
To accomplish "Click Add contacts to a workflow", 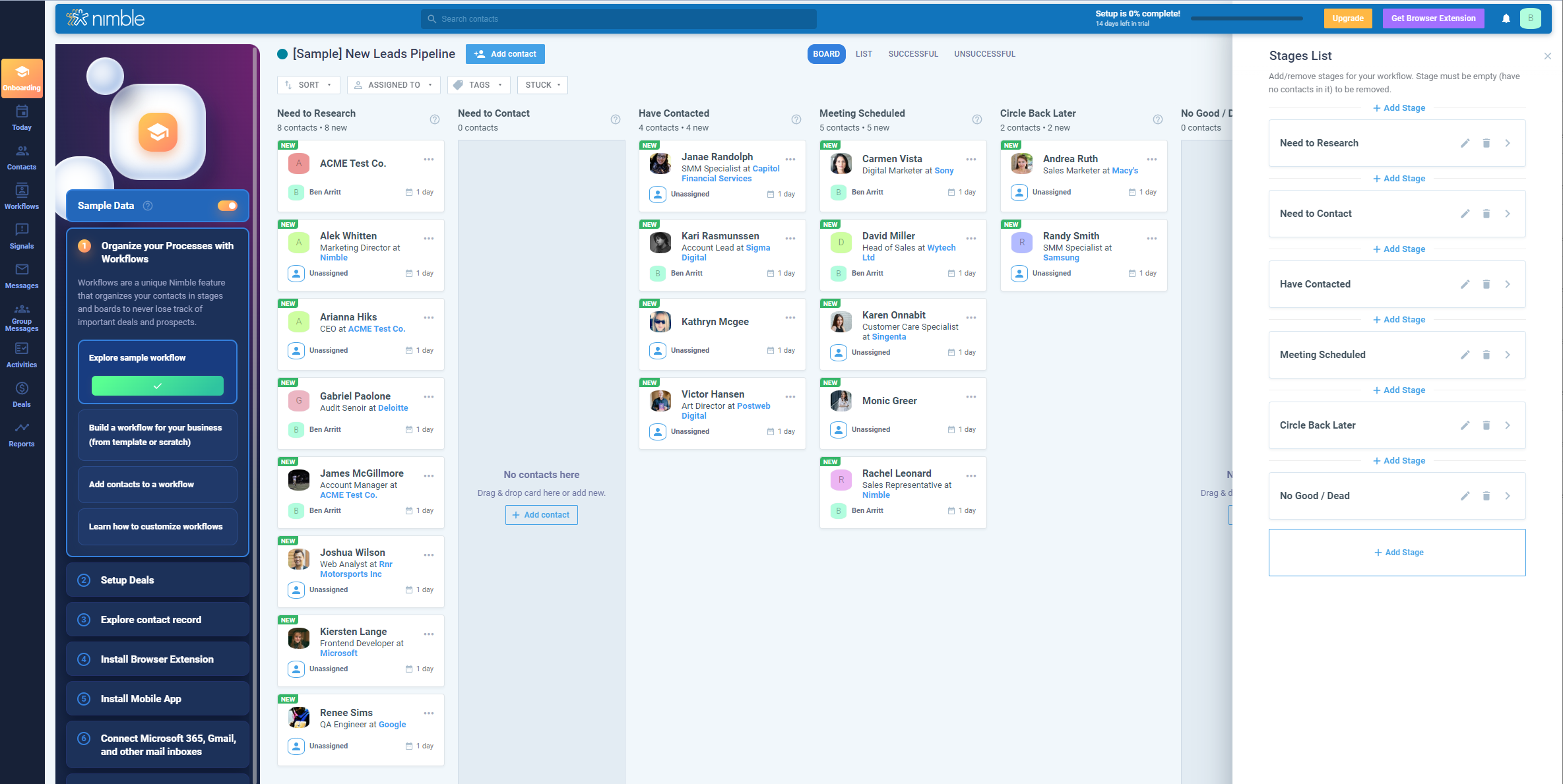I will pyautogui.click(x=158, y=485).
